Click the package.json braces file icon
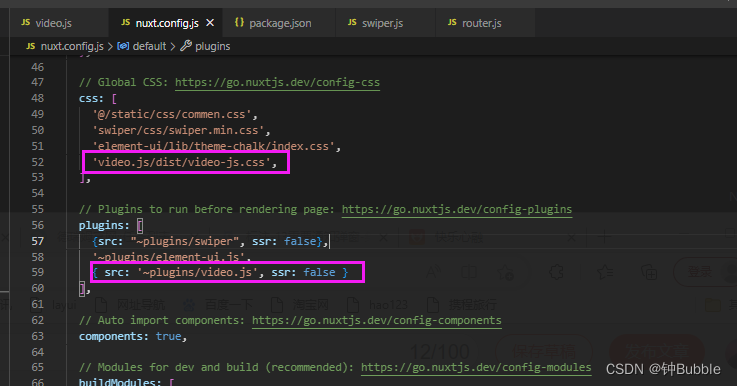The width and height of the screenshot is (737, 386). click(239, 23)
